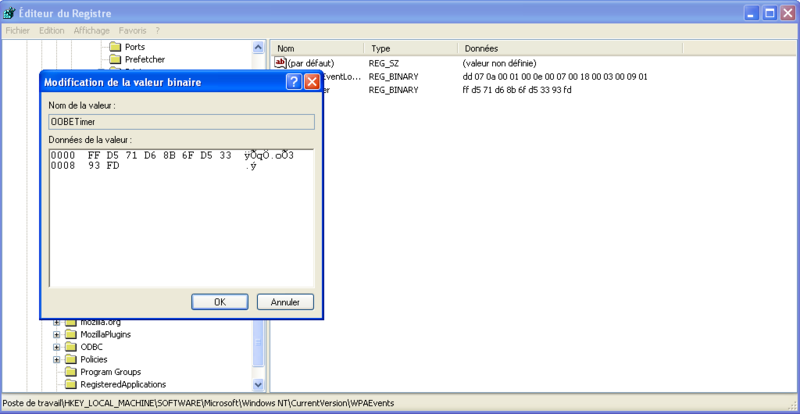Expand the ODBC tree node

click(57, 347)
